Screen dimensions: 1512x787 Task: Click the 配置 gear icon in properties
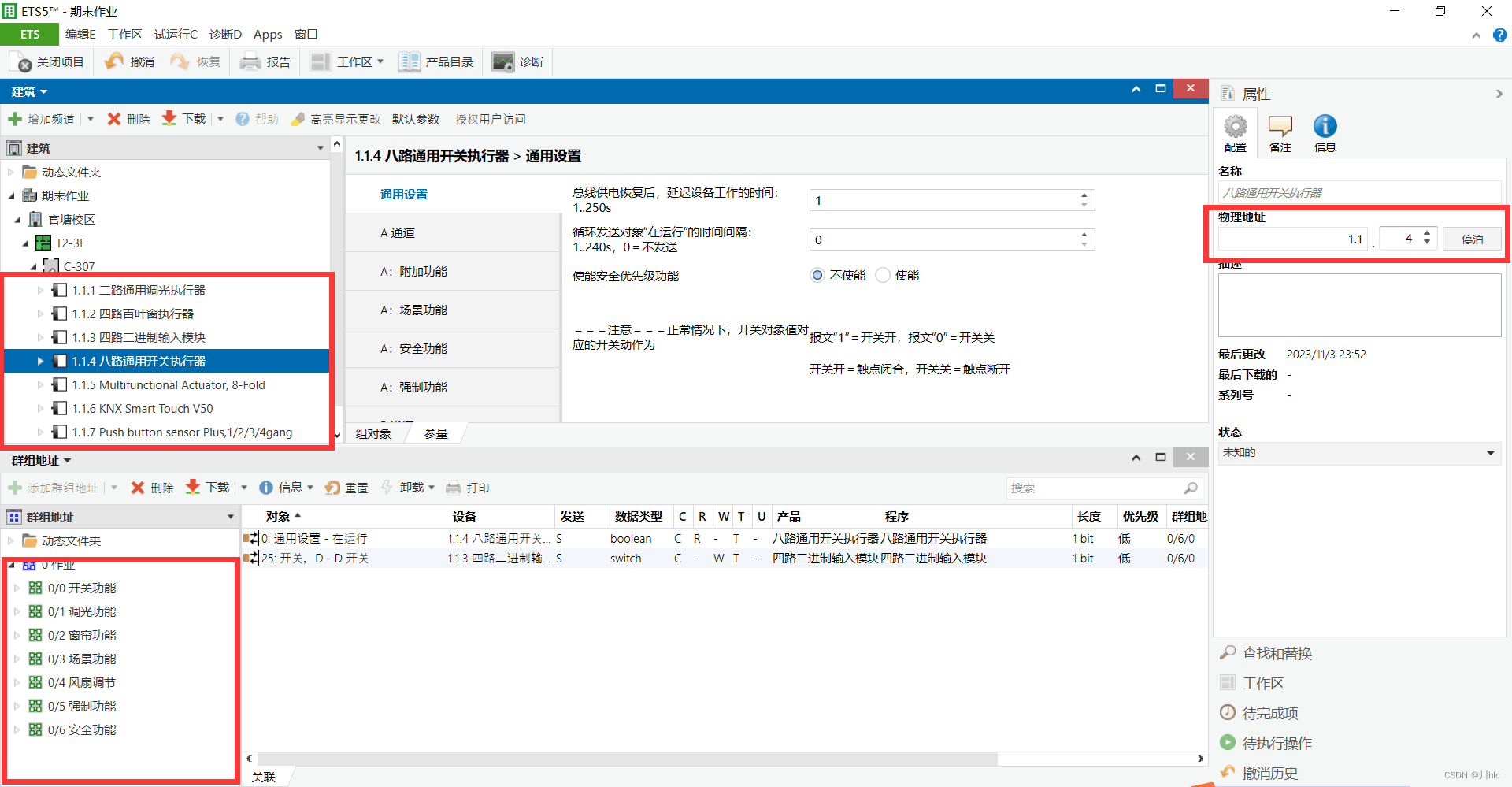point(1235,128)
